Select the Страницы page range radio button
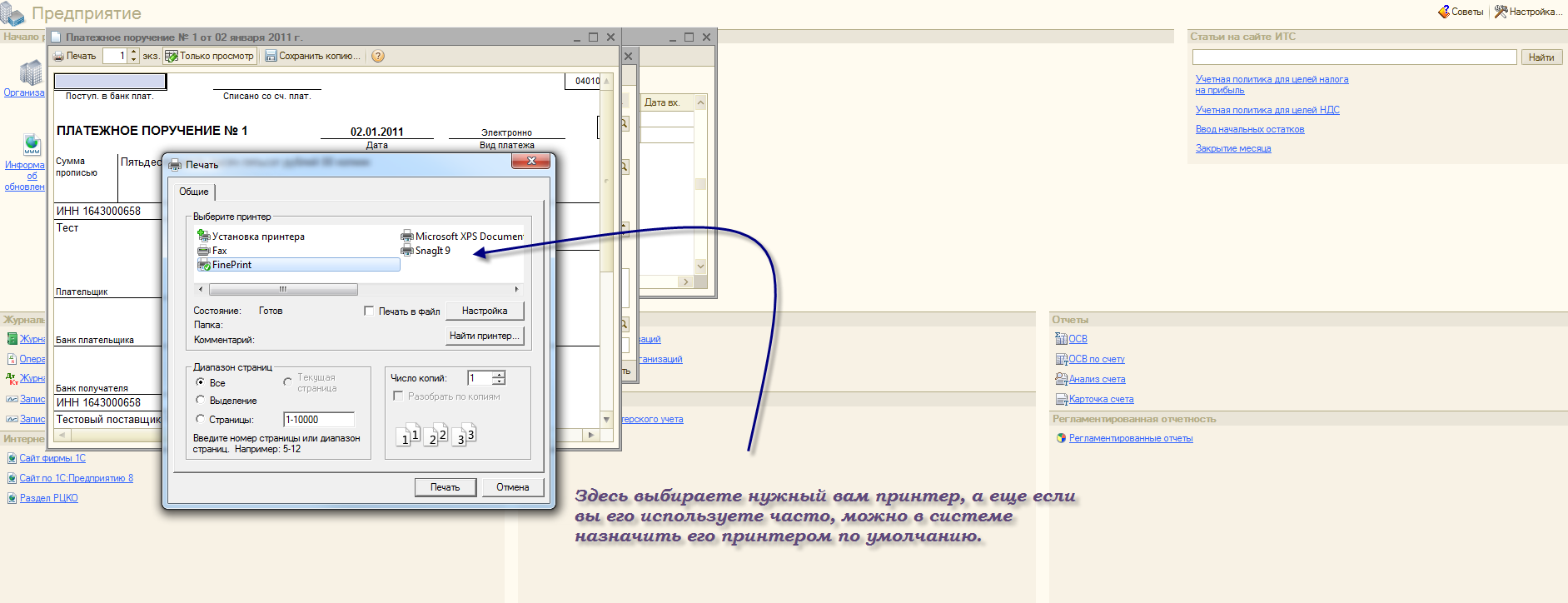 pyautogui.click(x=200, y=420)
